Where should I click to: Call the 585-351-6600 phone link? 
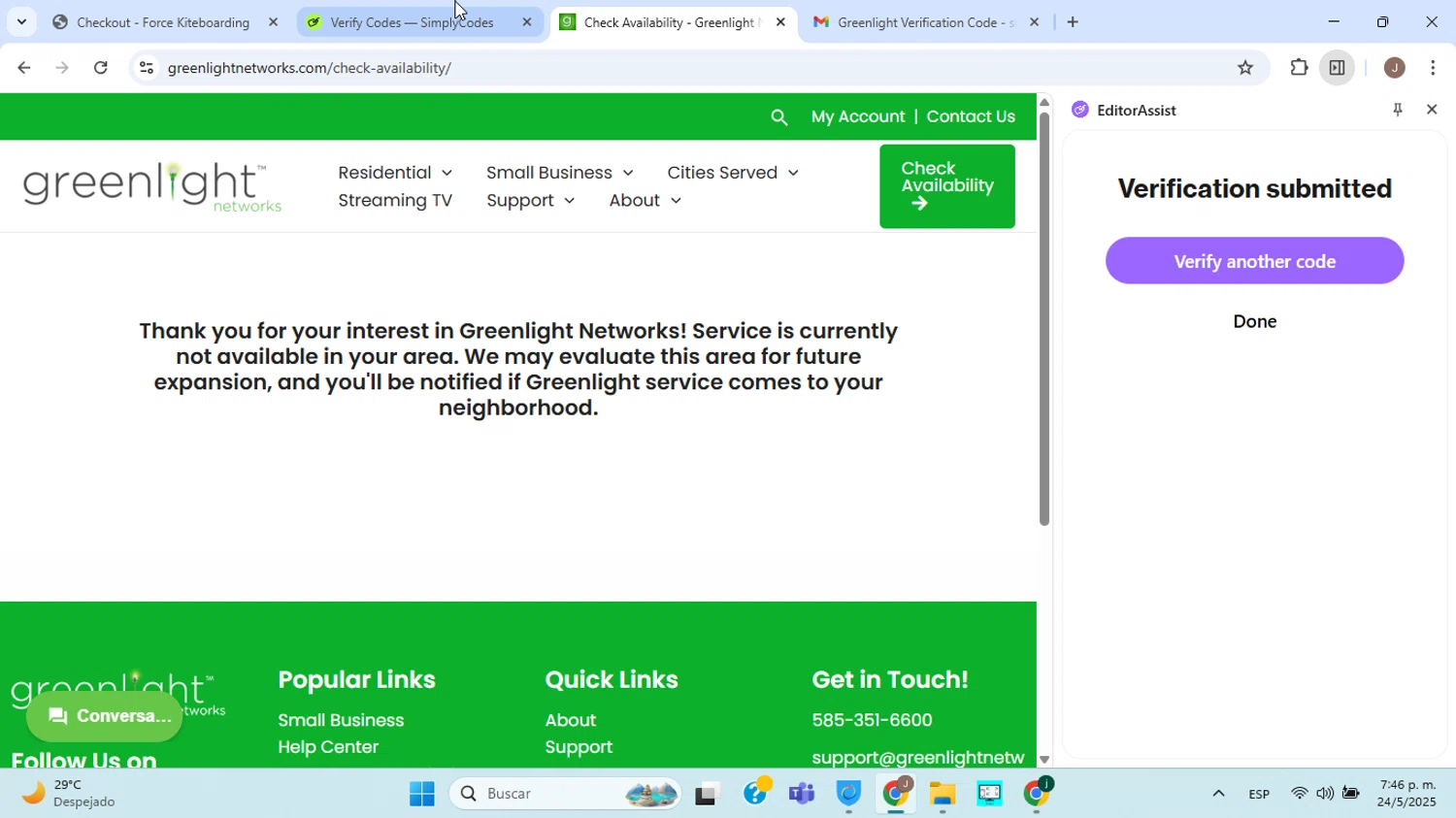point(872,721)
